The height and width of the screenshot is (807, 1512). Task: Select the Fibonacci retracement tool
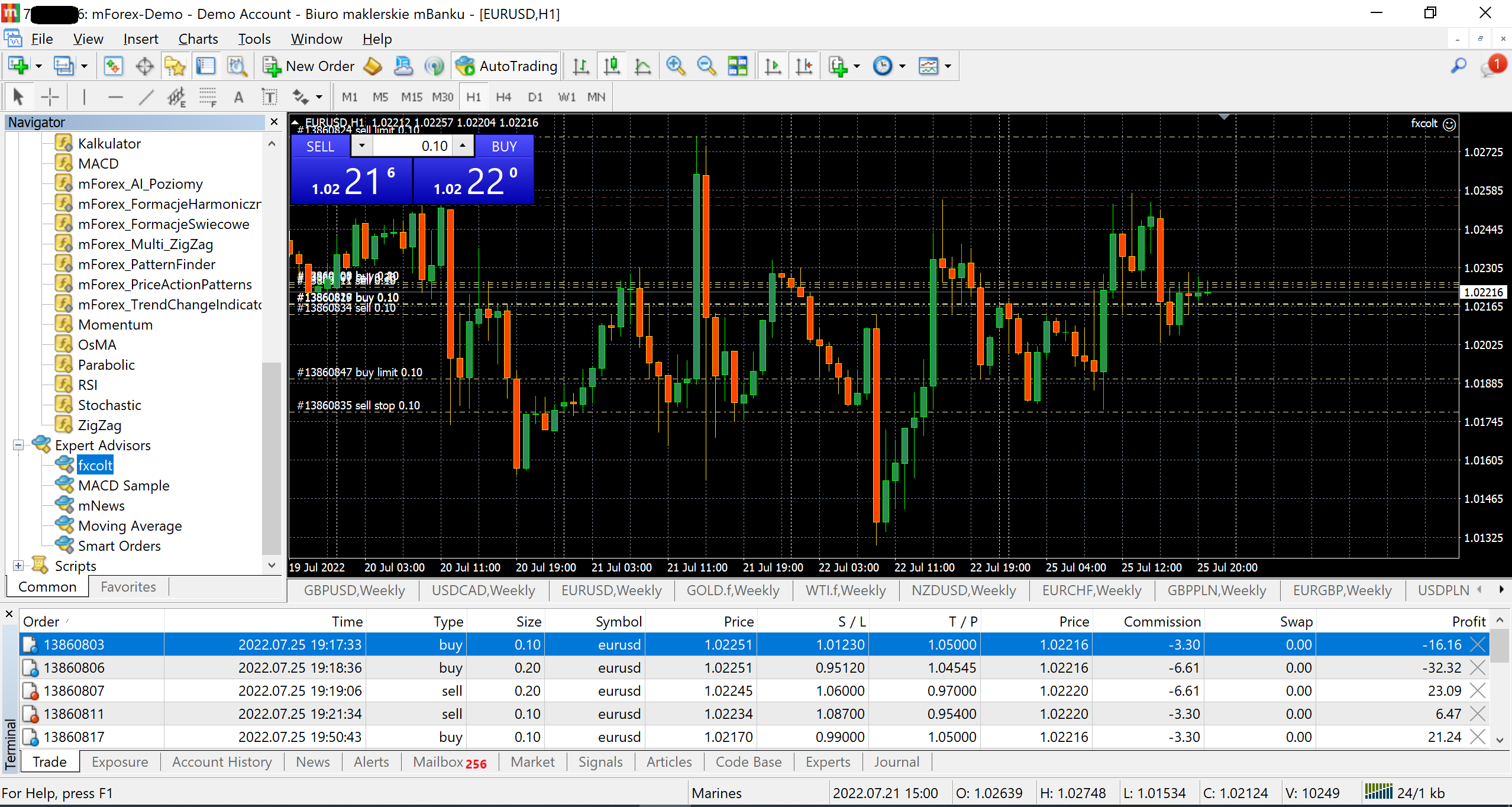(208, 97)
